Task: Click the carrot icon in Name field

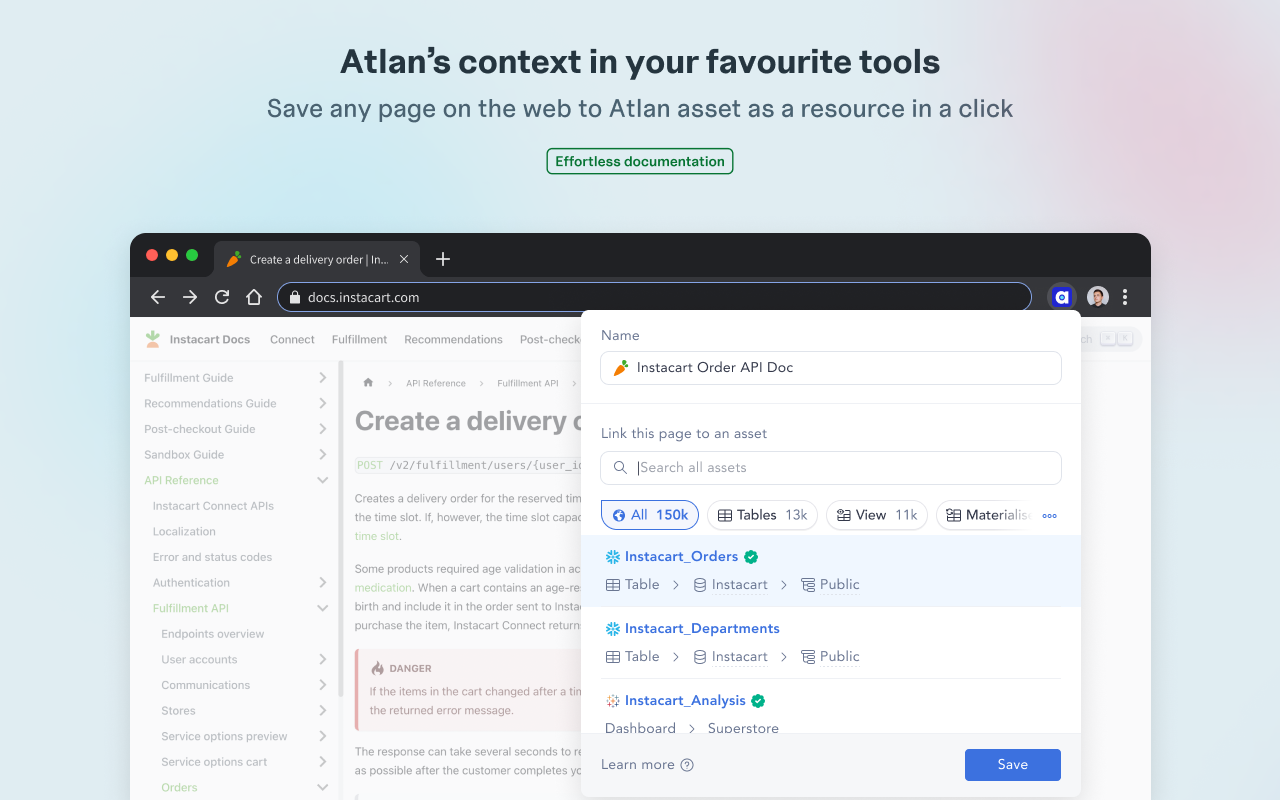Action: click(x=621, y=368)
